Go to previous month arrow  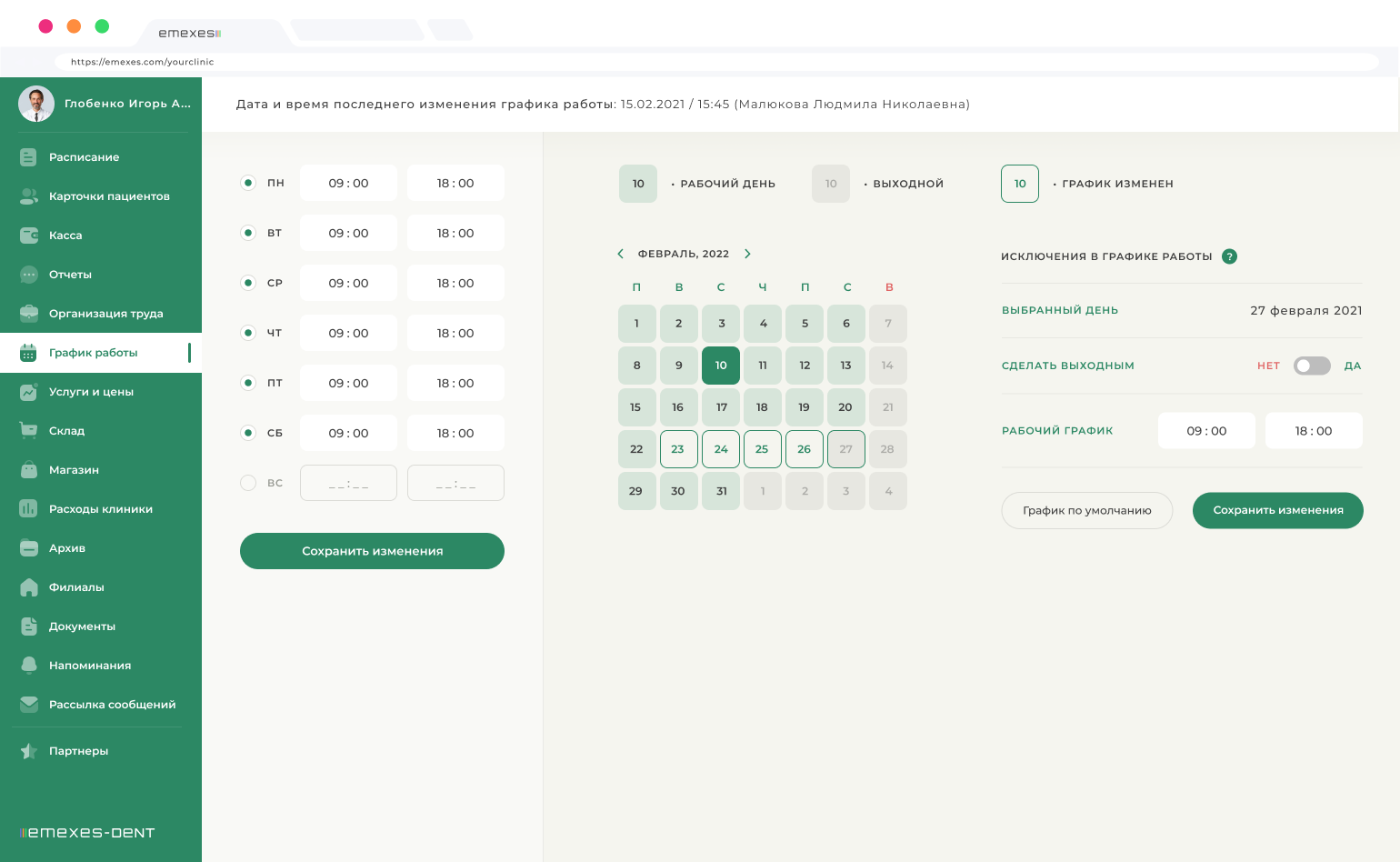(620, 254)
